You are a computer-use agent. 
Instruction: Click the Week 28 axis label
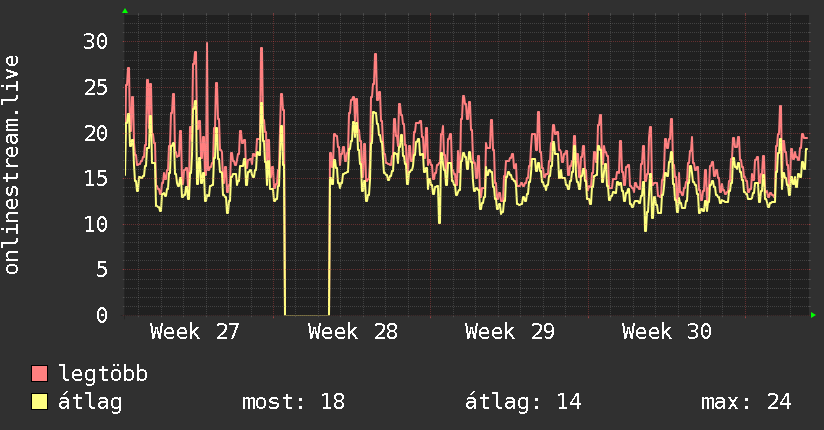pos(353,332)
